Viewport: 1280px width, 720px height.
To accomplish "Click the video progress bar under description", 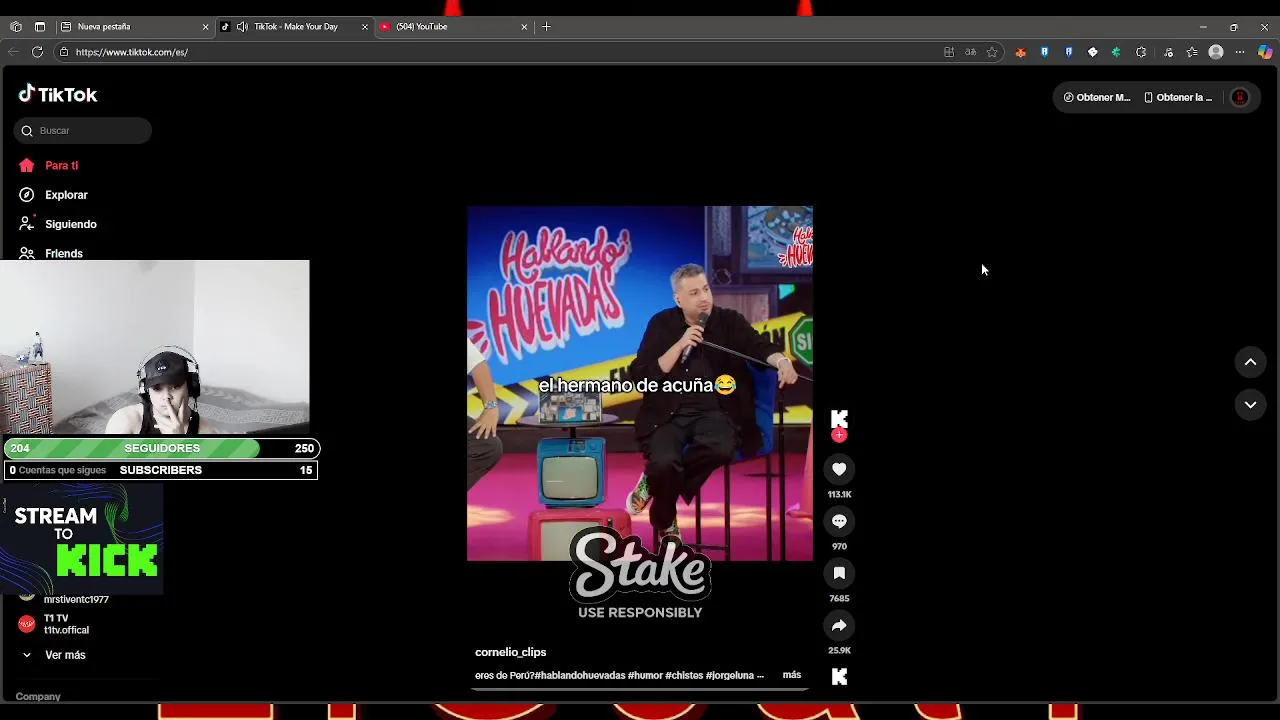I will 640,688.
